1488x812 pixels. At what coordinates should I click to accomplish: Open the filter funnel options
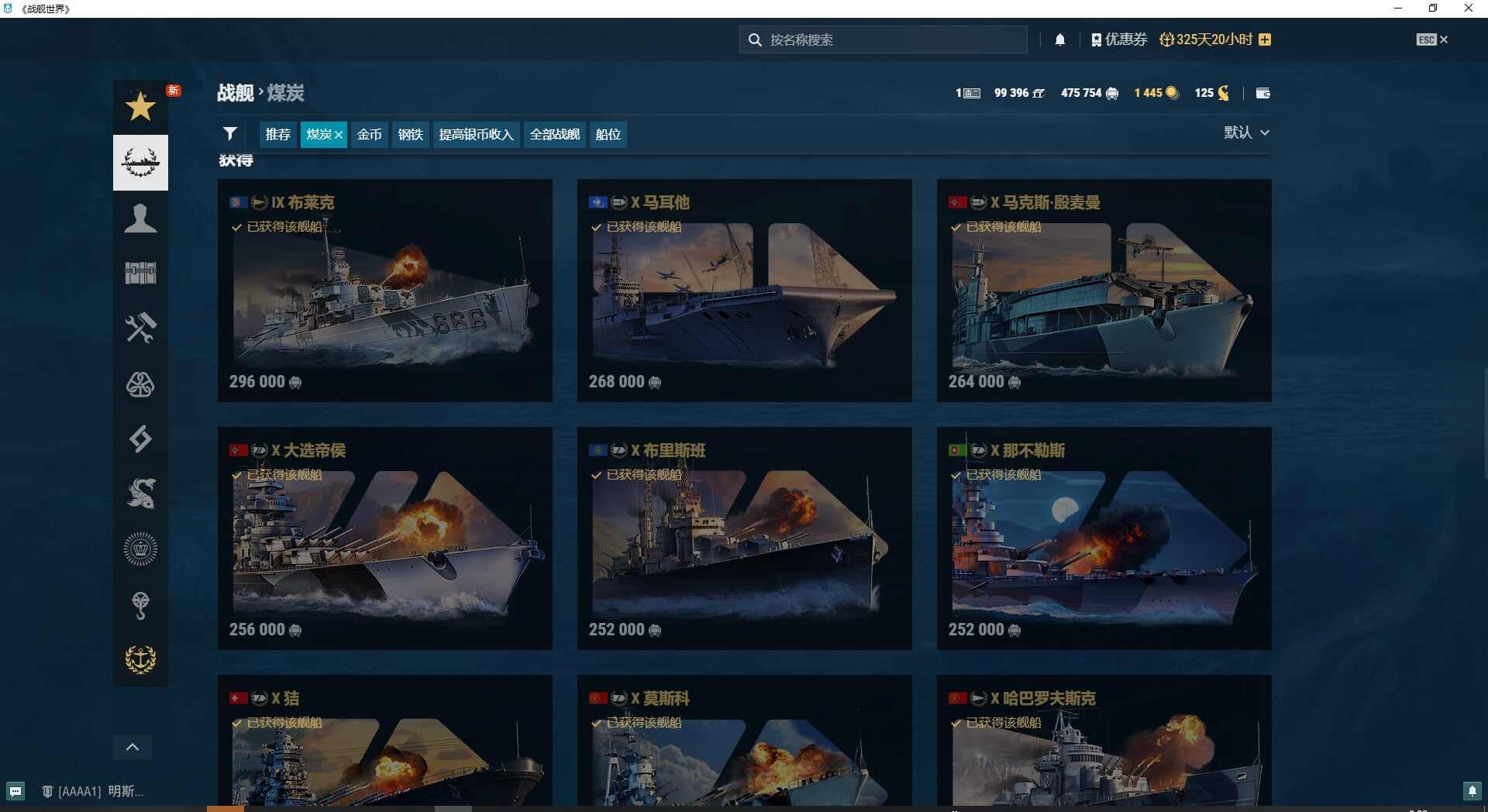tap(230, 133)
